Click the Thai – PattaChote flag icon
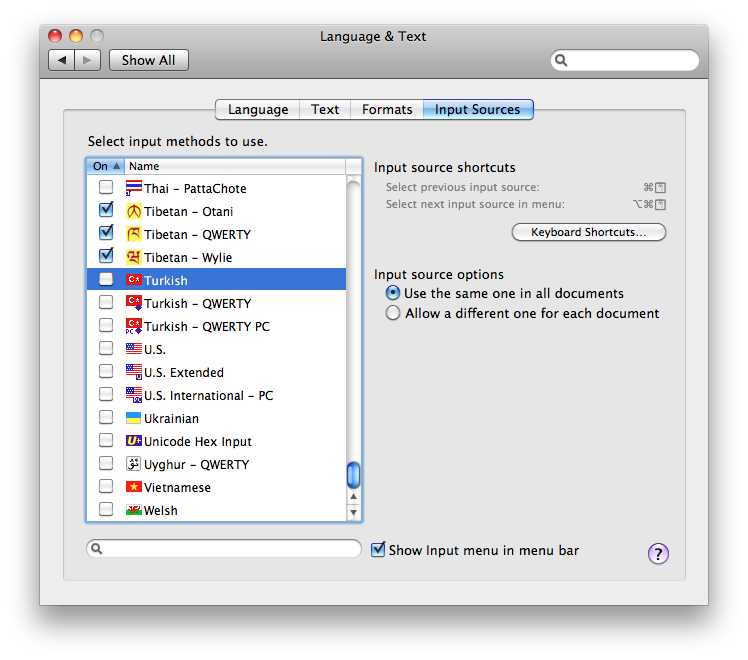This screenshot has height=660, width=748. 134,189
